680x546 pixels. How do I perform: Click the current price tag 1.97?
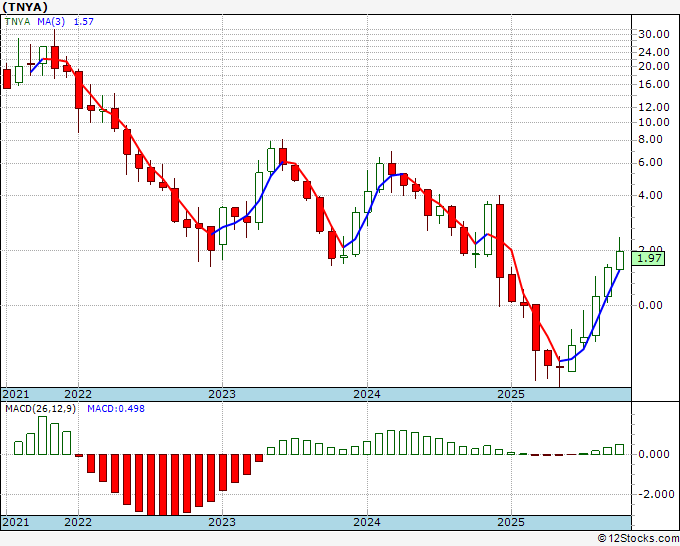pyautogui.click(x=648, y=258)
